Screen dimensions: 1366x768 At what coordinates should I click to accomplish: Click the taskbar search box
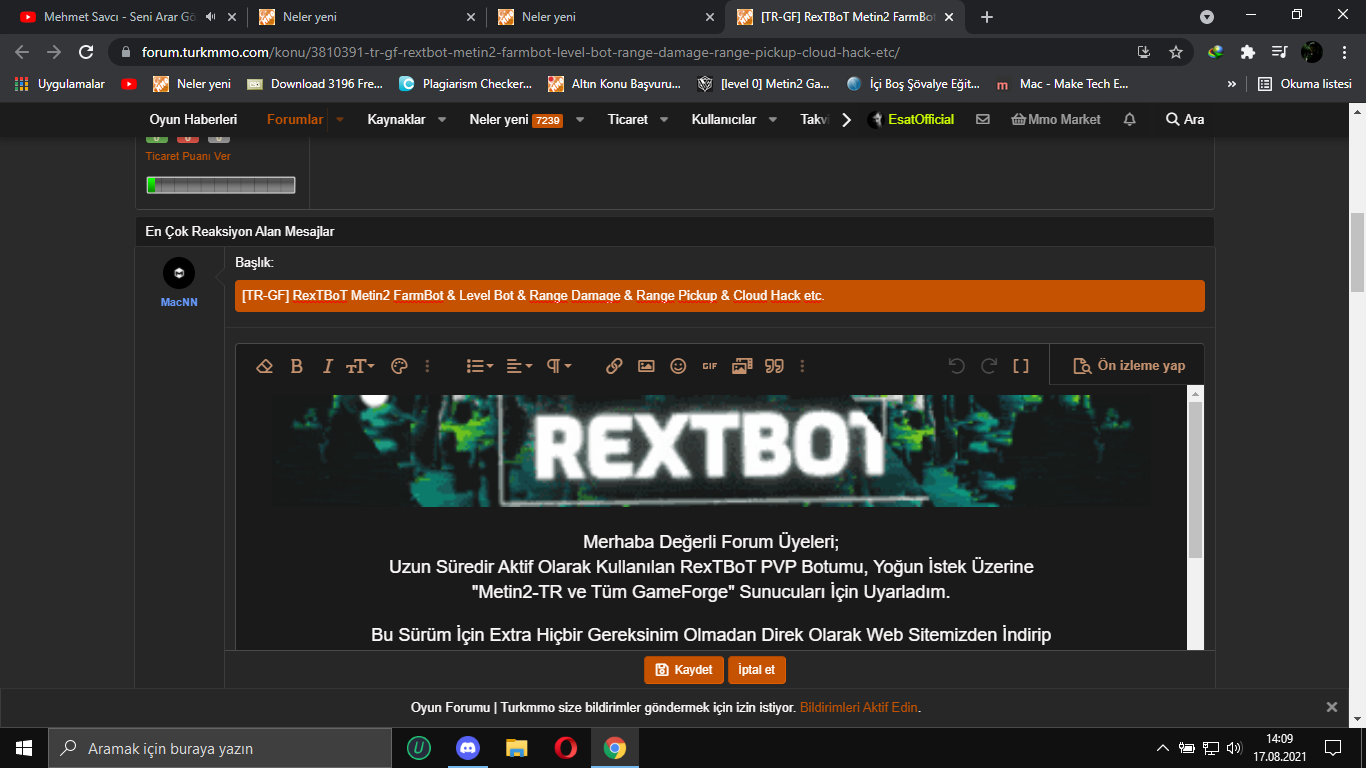coord(220,748)
